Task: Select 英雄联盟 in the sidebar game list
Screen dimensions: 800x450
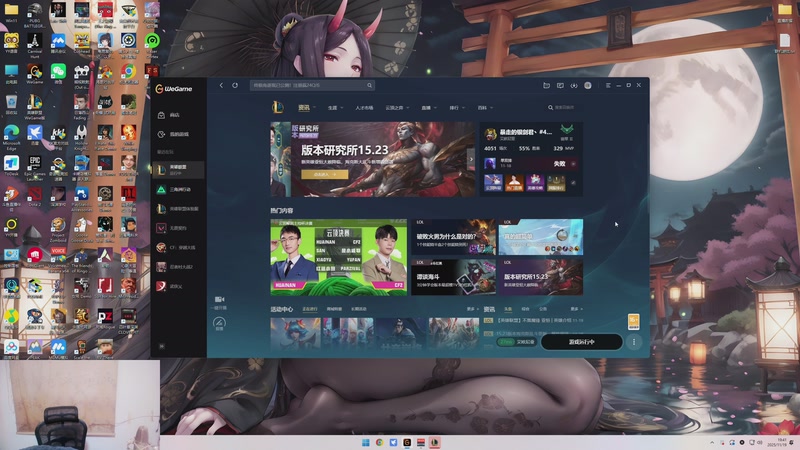Action: [178, 169]
